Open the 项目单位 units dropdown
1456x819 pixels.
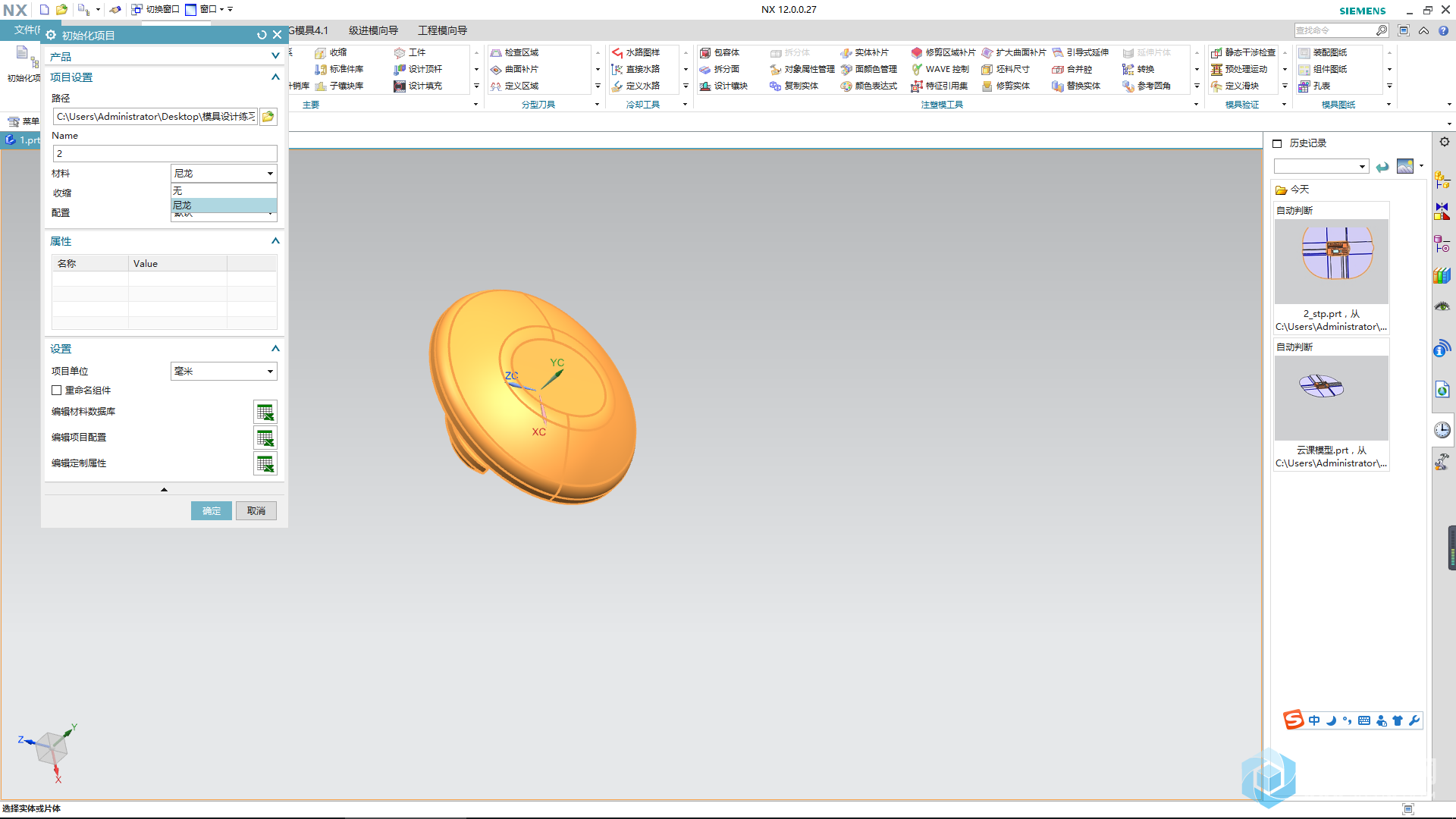pos(224,372)
